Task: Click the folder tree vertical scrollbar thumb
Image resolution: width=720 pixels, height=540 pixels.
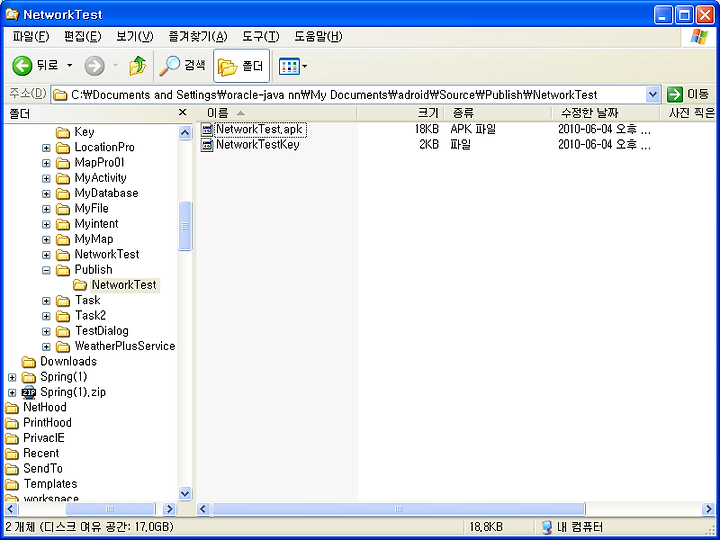Action: tap(185, 226)
